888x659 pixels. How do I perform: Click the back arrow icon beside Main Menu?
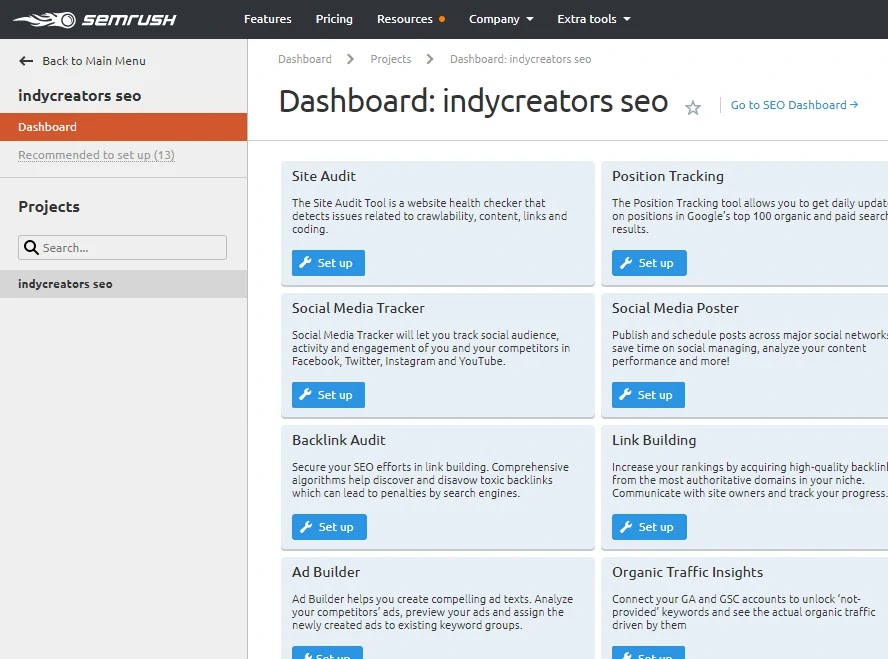[26, 61]
